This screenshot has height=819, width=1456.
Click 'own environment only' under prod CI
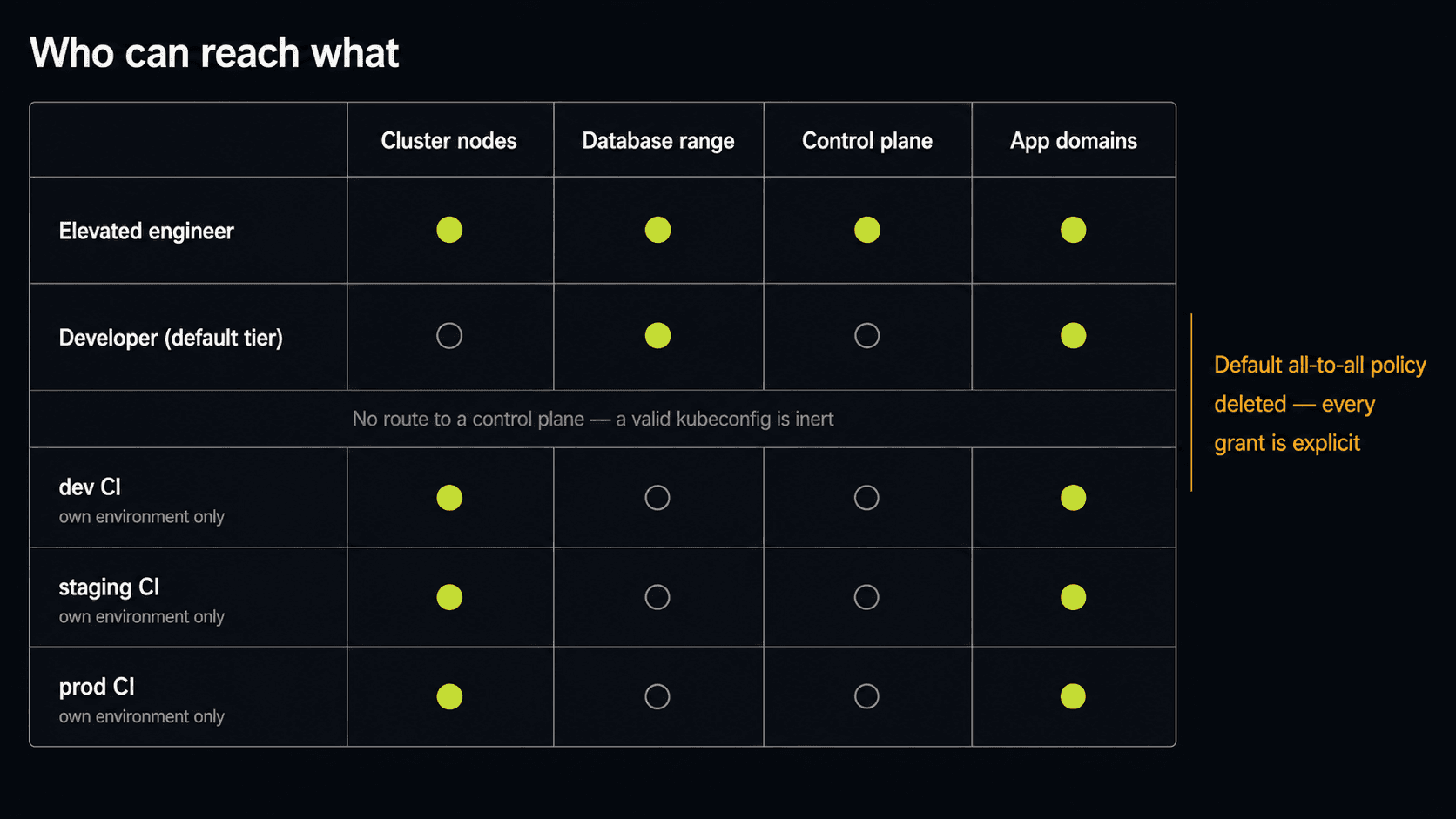[x=142, y=716]
